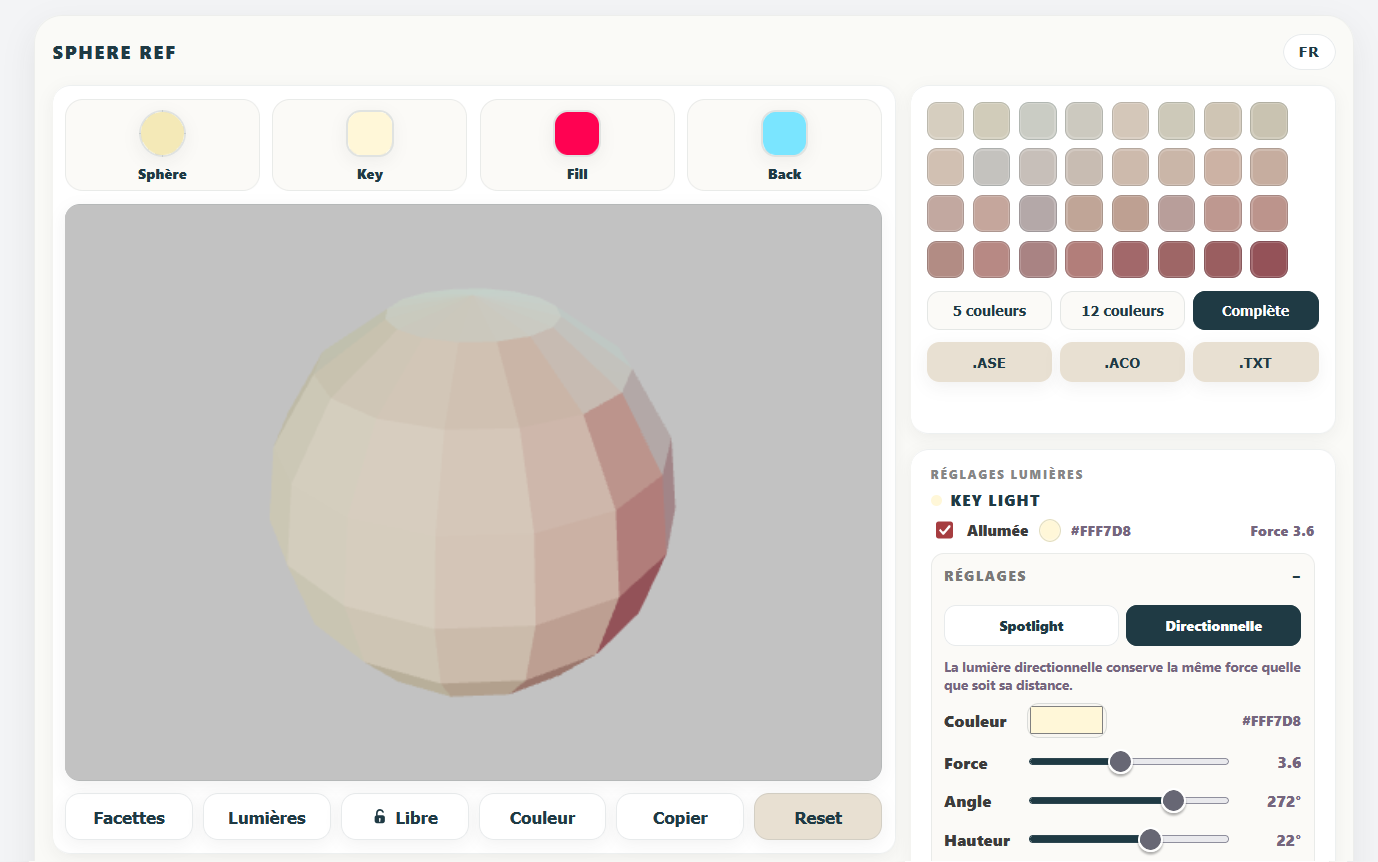The height and width of the screenshot is (862, 1378).
Task: Click the directional light description text
Action: pyautogui.click(x=1122, y=676)
